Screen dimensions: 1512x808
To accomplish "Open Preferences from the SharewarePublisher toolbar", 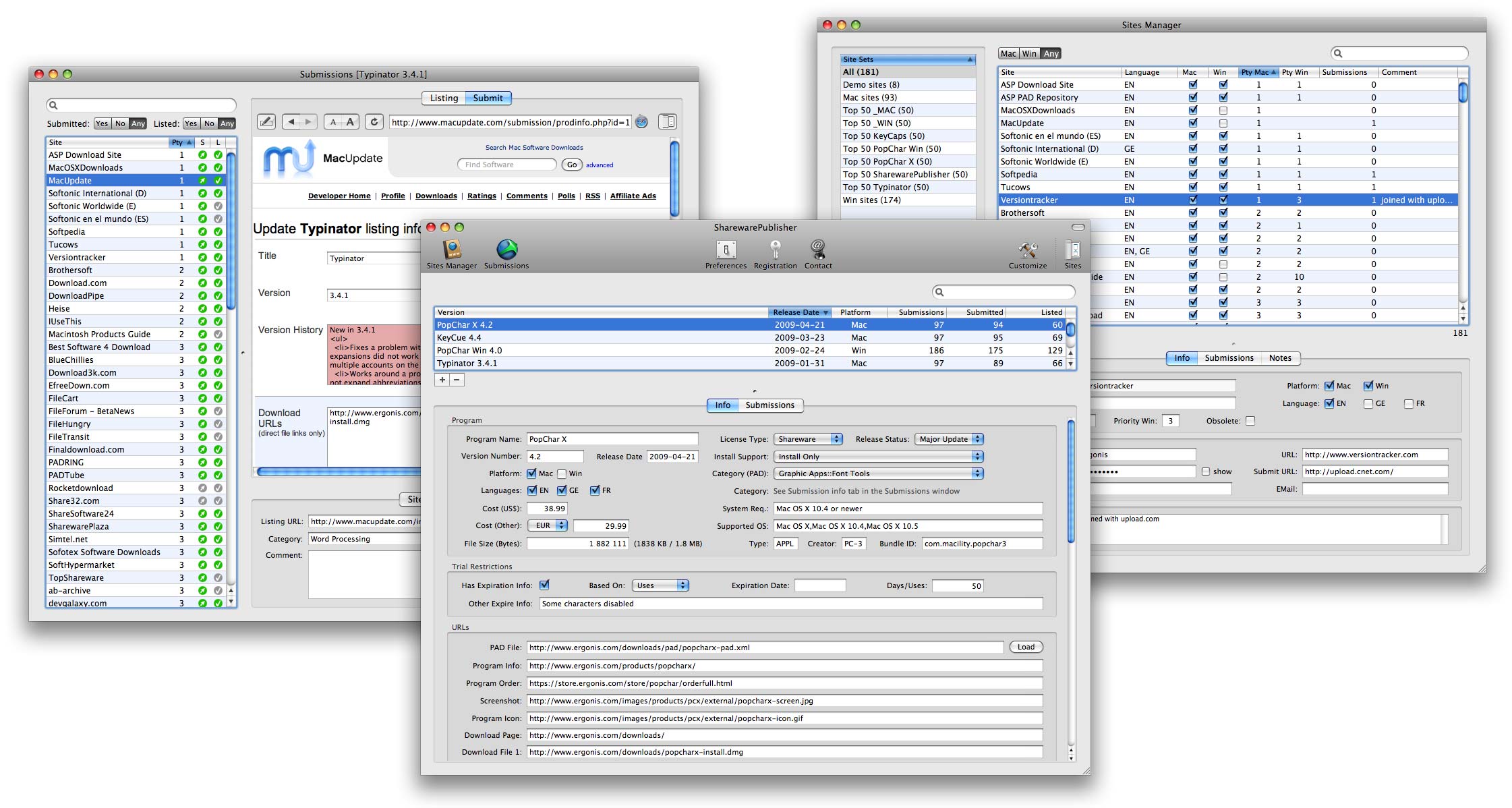I will pos(726,250).
